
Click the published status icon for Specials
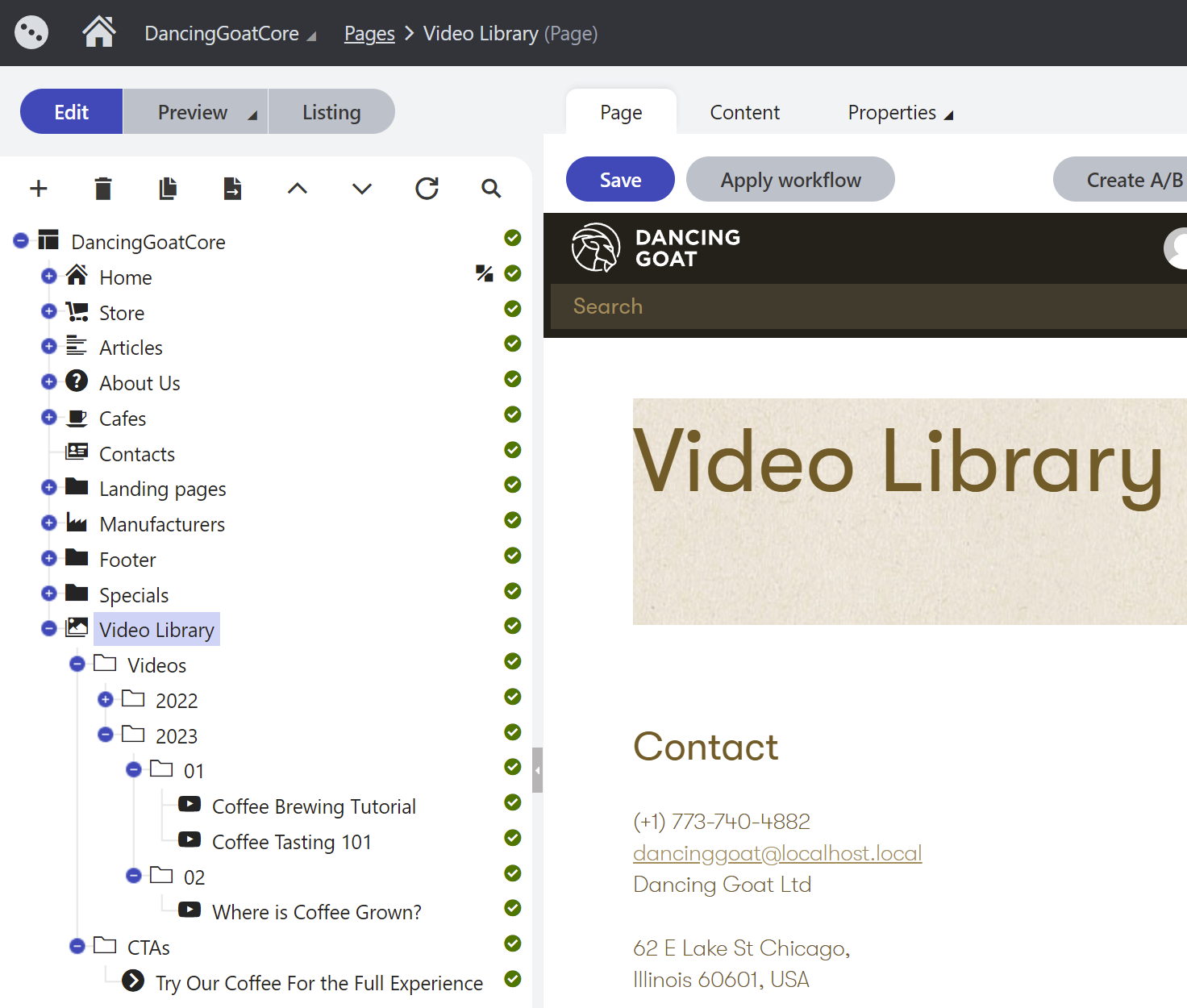[x=512, y=590]
